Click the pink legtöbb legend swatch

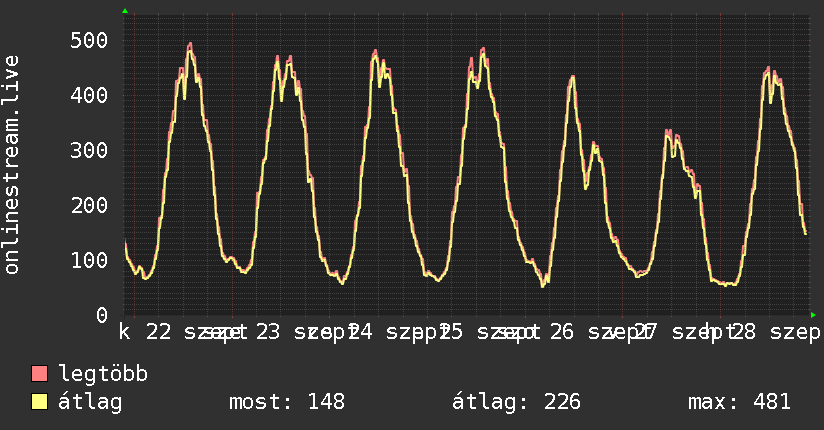point(39,374)
